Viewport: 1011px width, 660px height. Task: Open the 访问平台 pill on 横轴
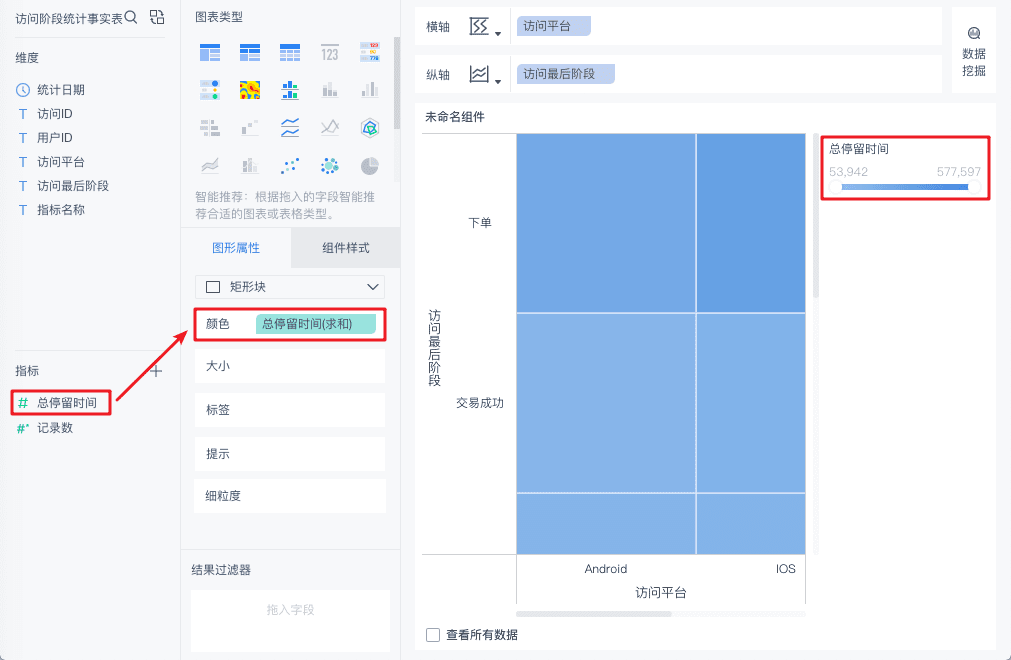[553, 26]
